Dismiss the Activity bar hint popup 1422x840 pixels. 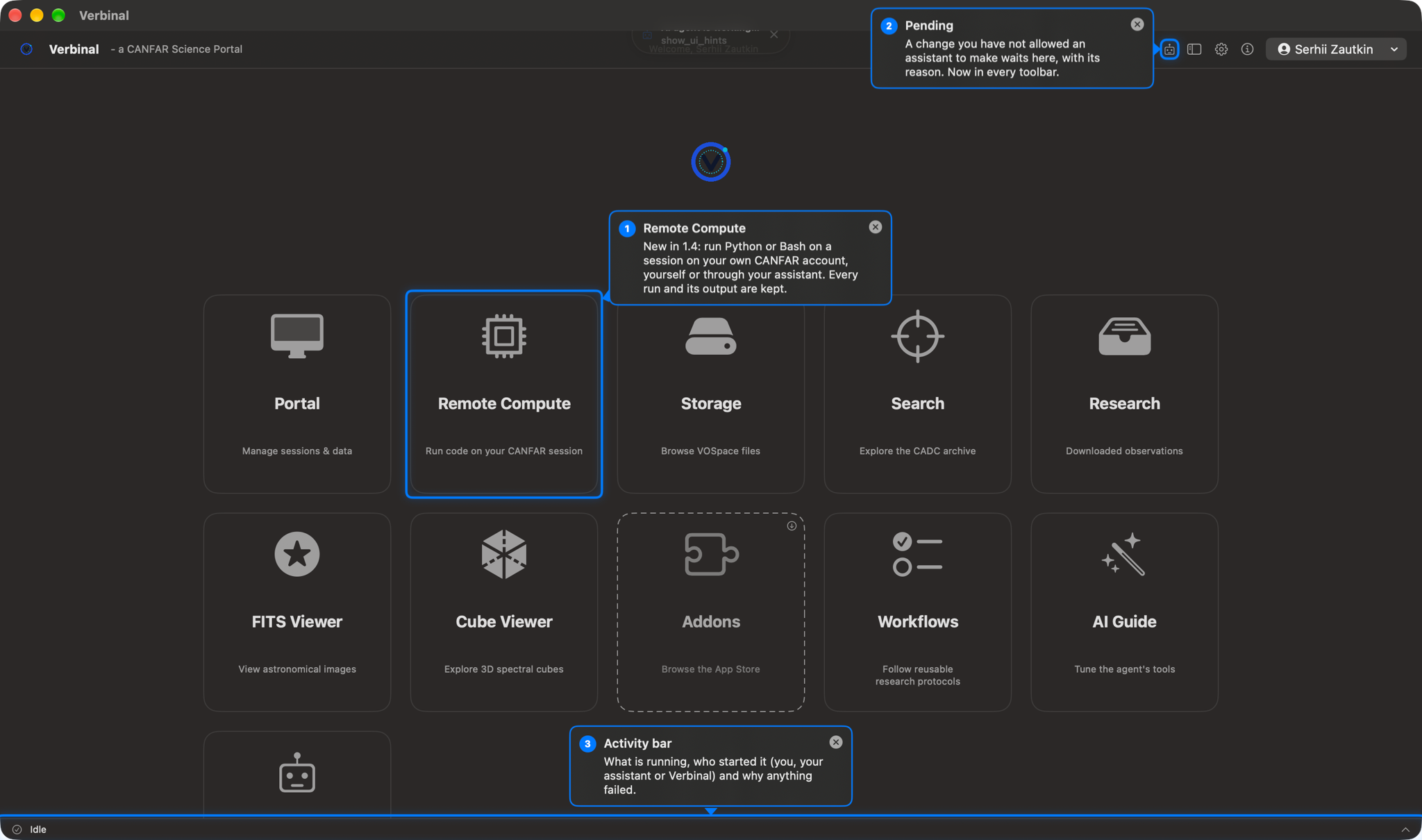pyautogui.click(x=836, y=742)
